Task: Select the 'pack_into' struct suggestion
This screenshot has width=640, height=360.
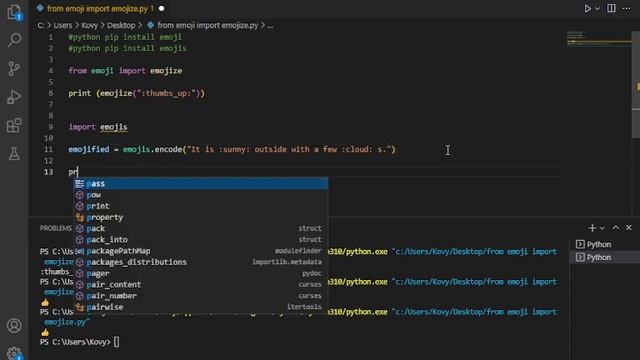Action: [200, 240]
